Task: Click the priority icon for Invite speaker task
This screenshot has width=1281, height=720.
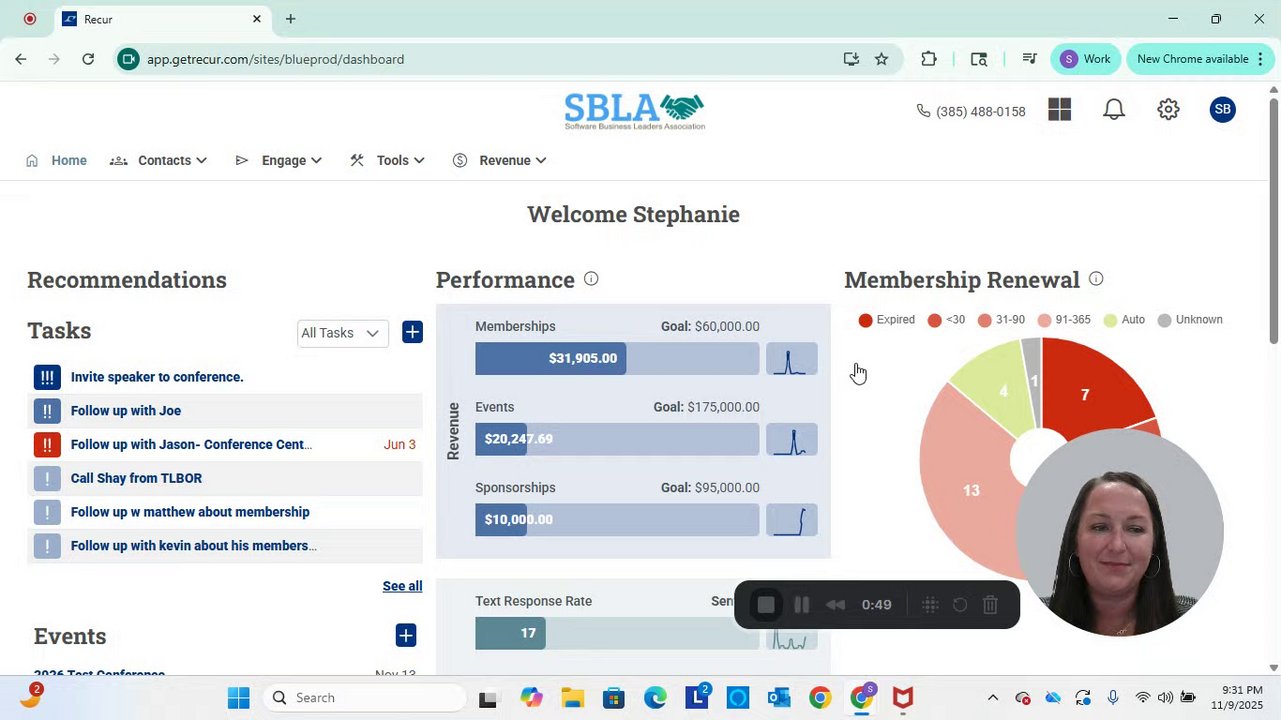Action: pos(47,377)
